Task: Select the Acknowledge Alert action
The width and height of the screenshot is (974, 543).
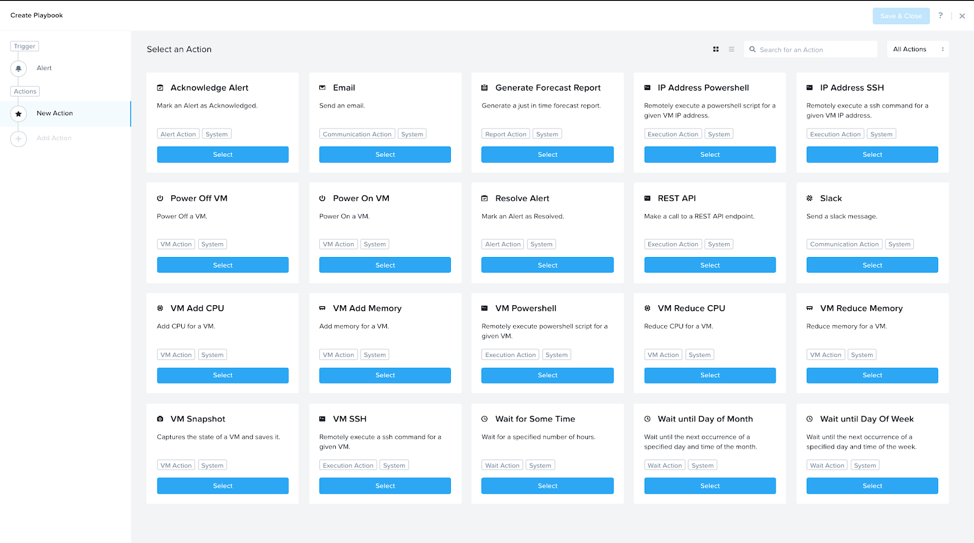Action: (222, 155)
